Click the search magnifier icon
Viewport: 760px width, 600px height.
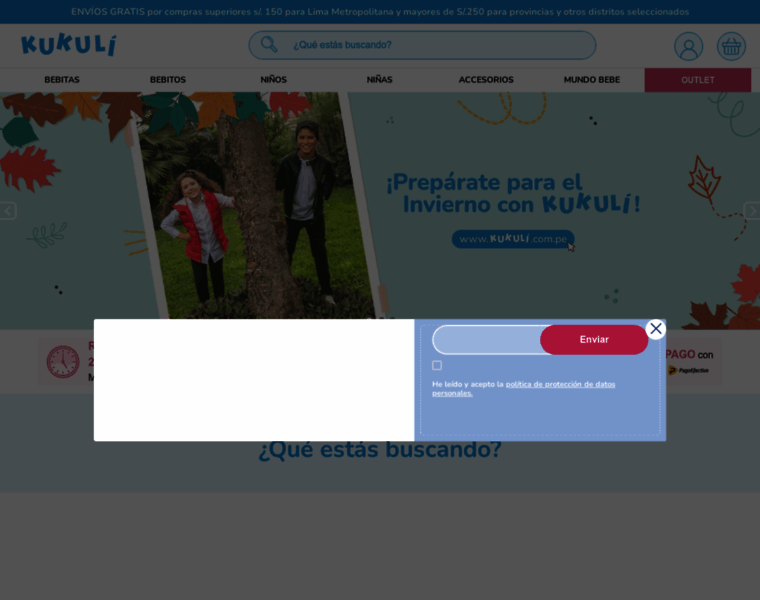(269, 45)
